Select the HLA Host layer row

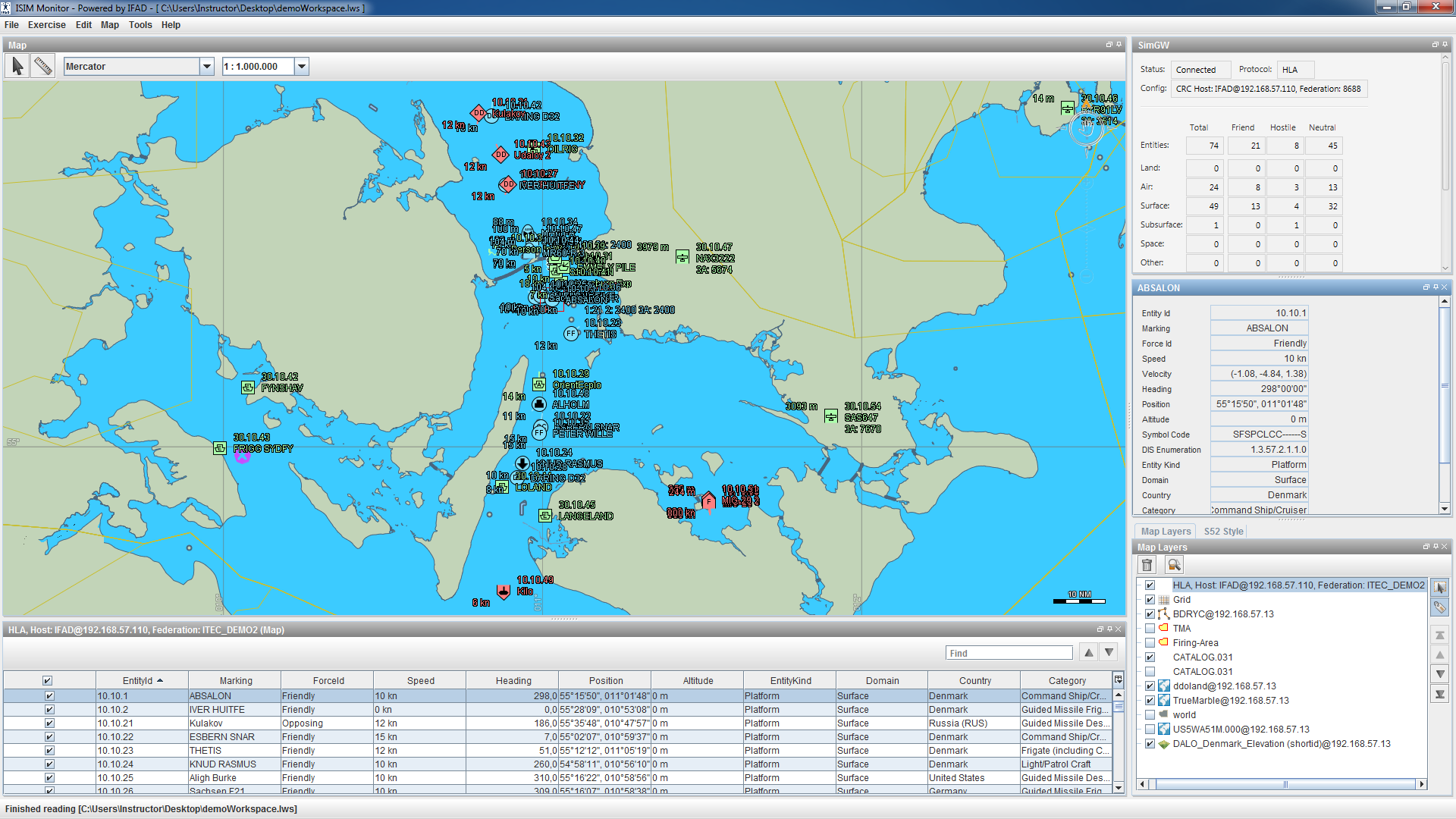[x=1298, y=585]
